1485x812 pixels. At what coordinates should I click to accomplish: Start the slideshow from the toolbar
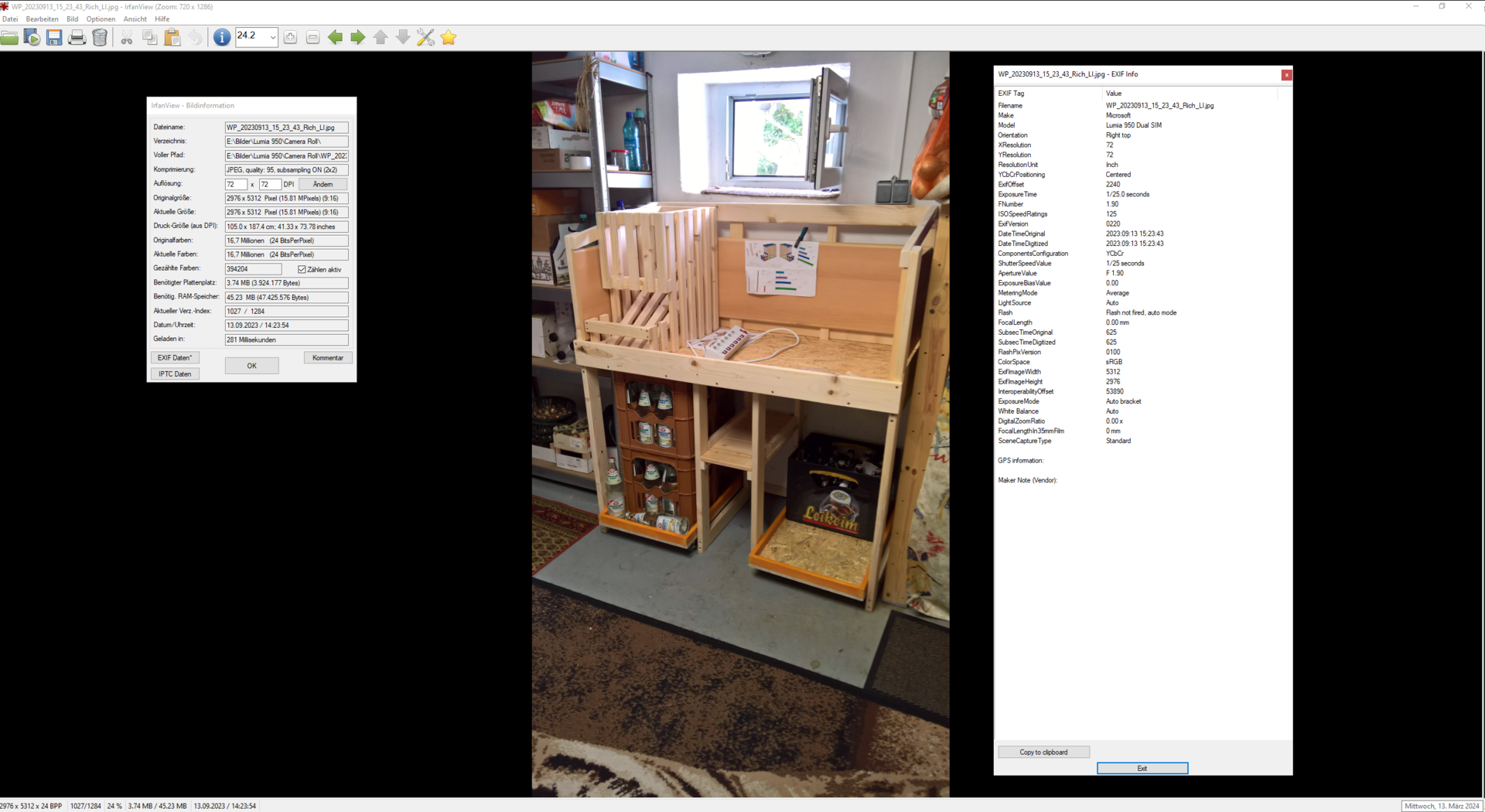click(x=32, y=37)
